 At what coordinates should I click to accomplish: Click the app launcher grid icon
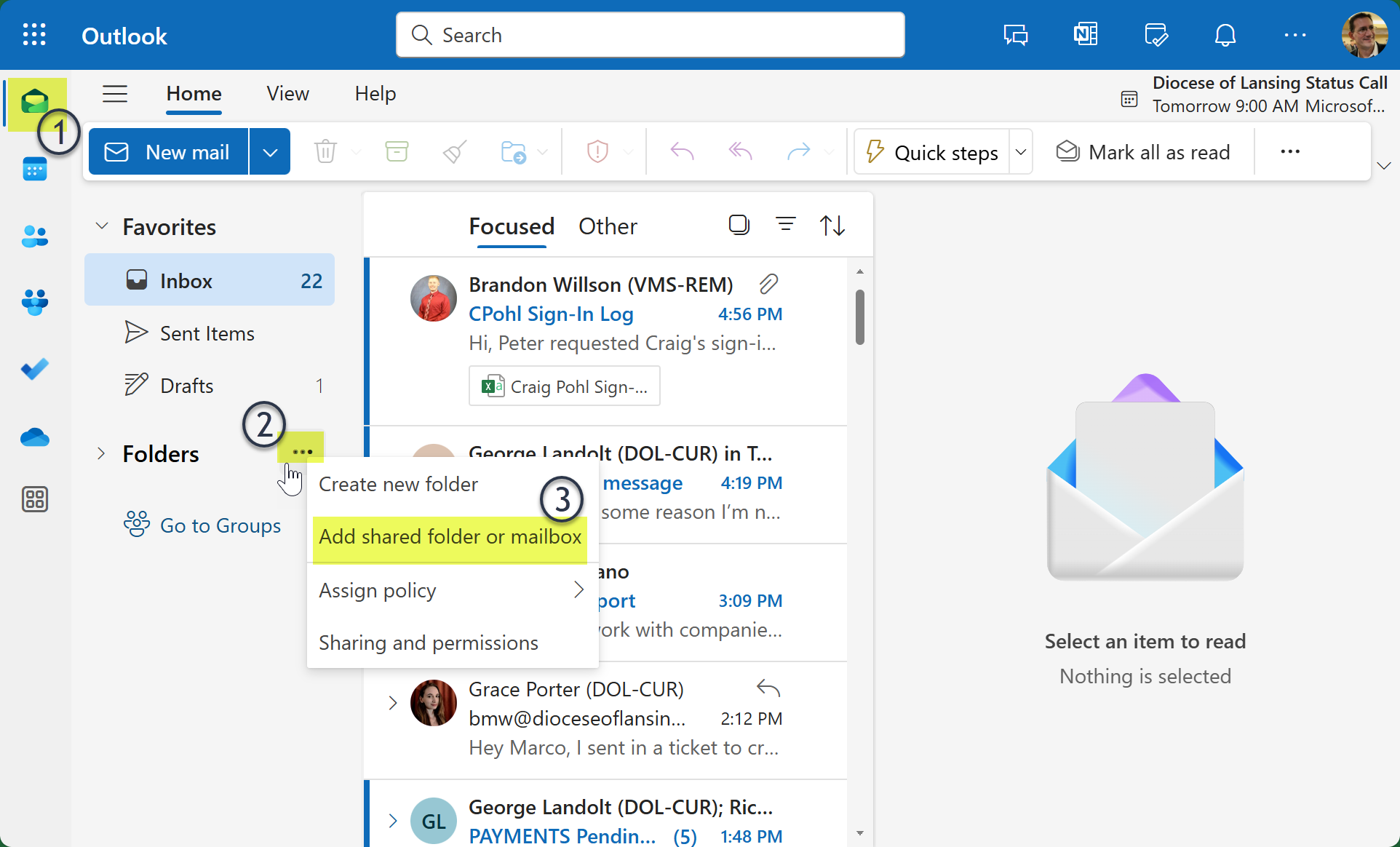coord(34,35)
